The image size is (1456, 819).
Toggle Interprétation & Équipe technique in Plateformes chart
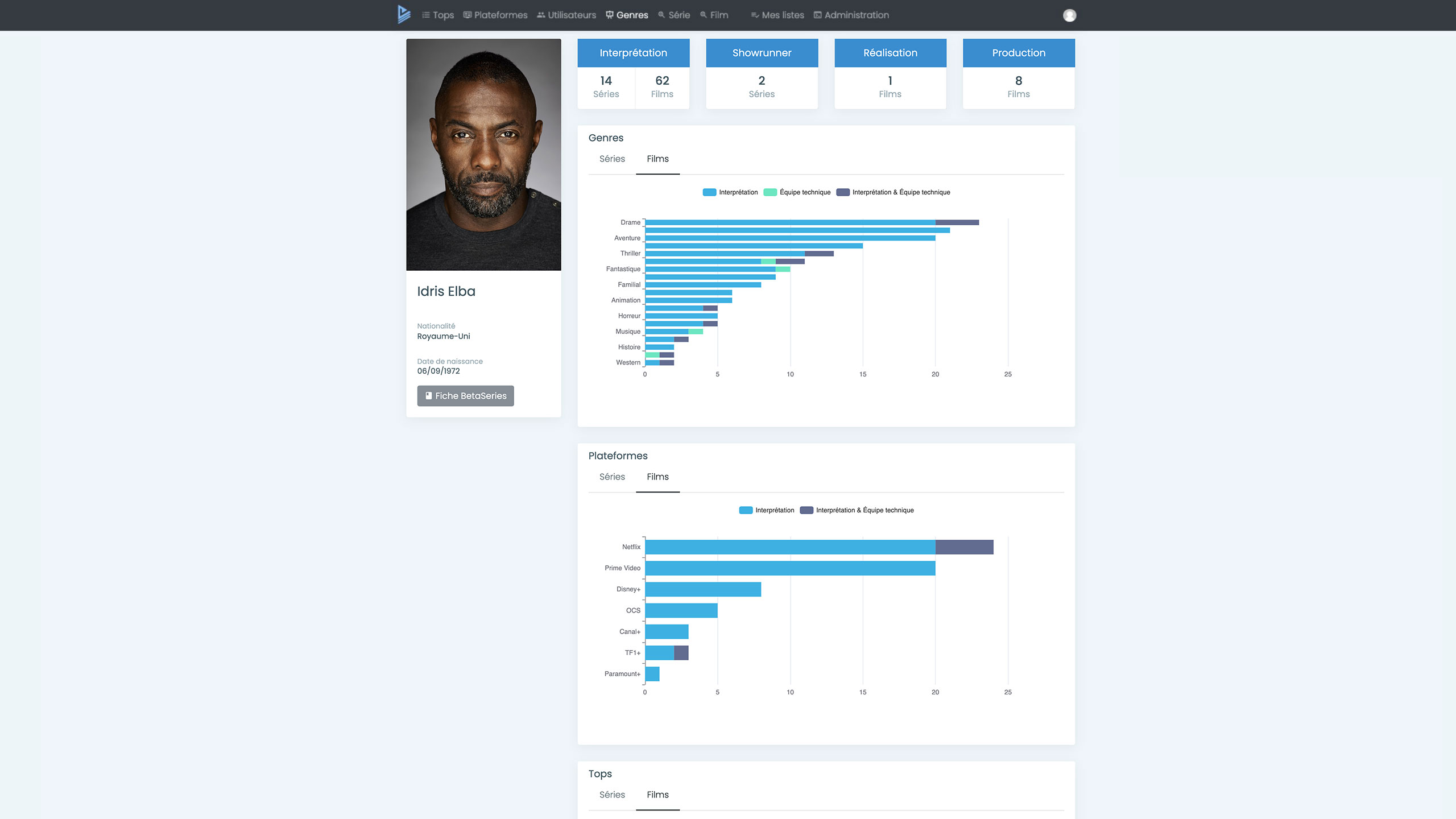[857, 510]
